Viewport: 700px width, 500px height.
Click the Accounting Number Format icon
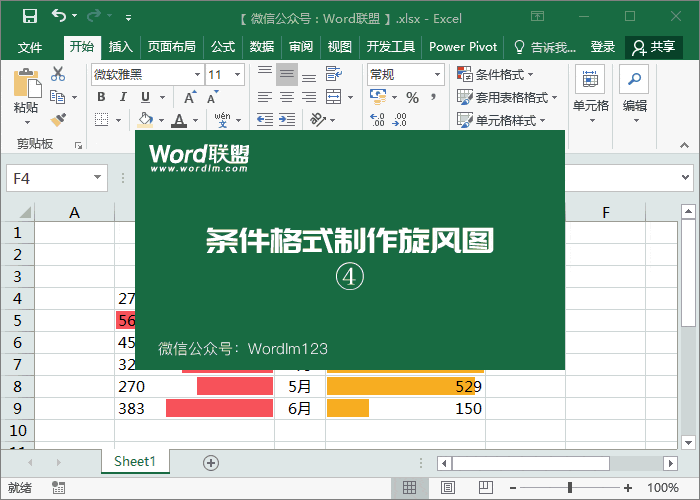[x=378, y=97]
